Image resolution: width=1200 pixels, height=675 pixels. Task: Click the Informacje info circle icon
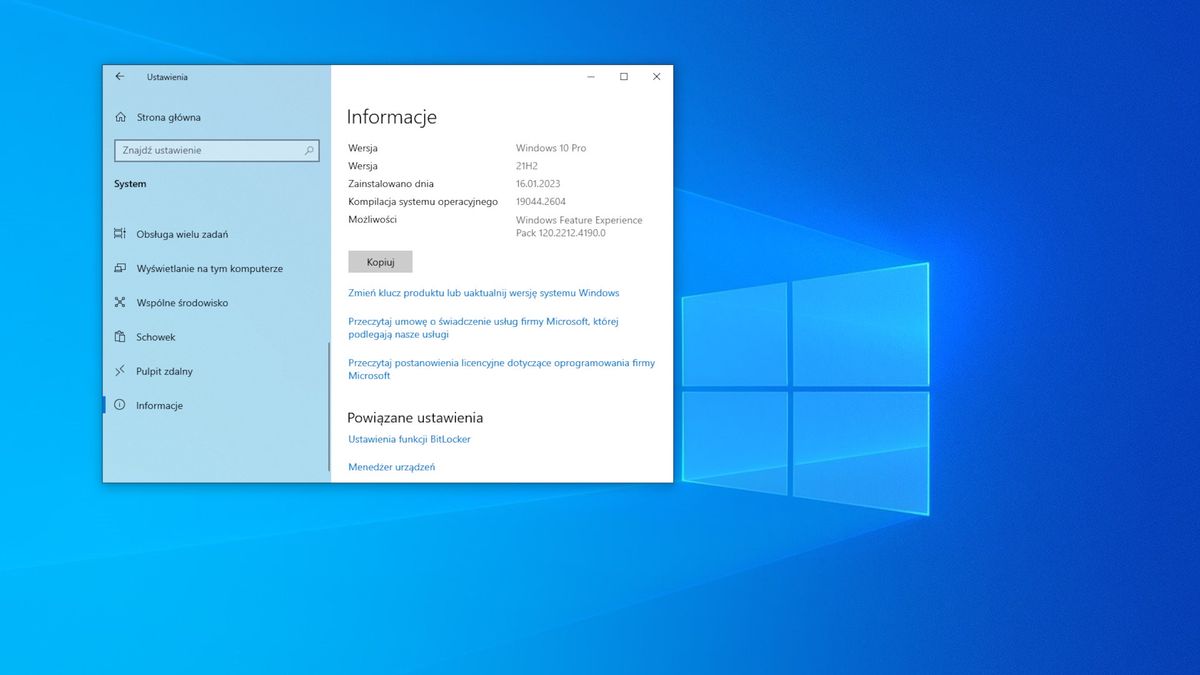pos(121,405)
